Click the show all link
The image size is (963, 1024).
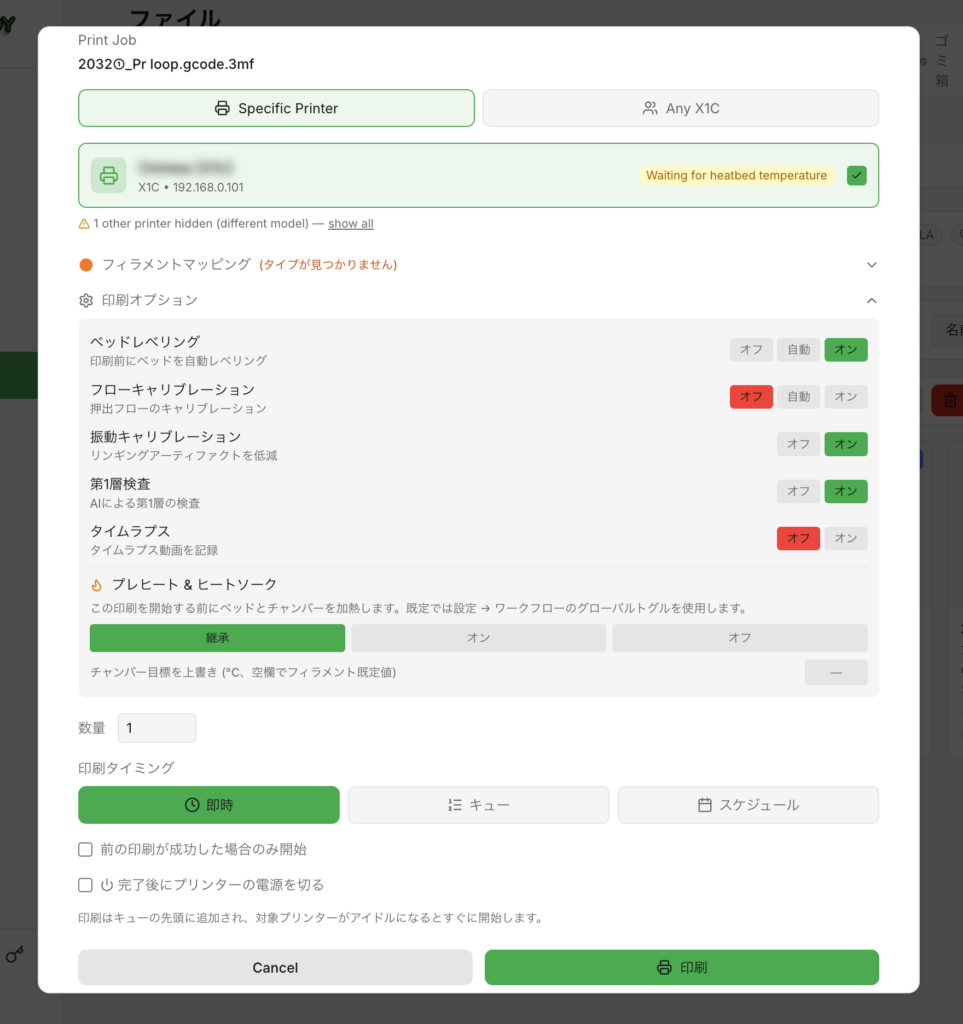[351, 223]
